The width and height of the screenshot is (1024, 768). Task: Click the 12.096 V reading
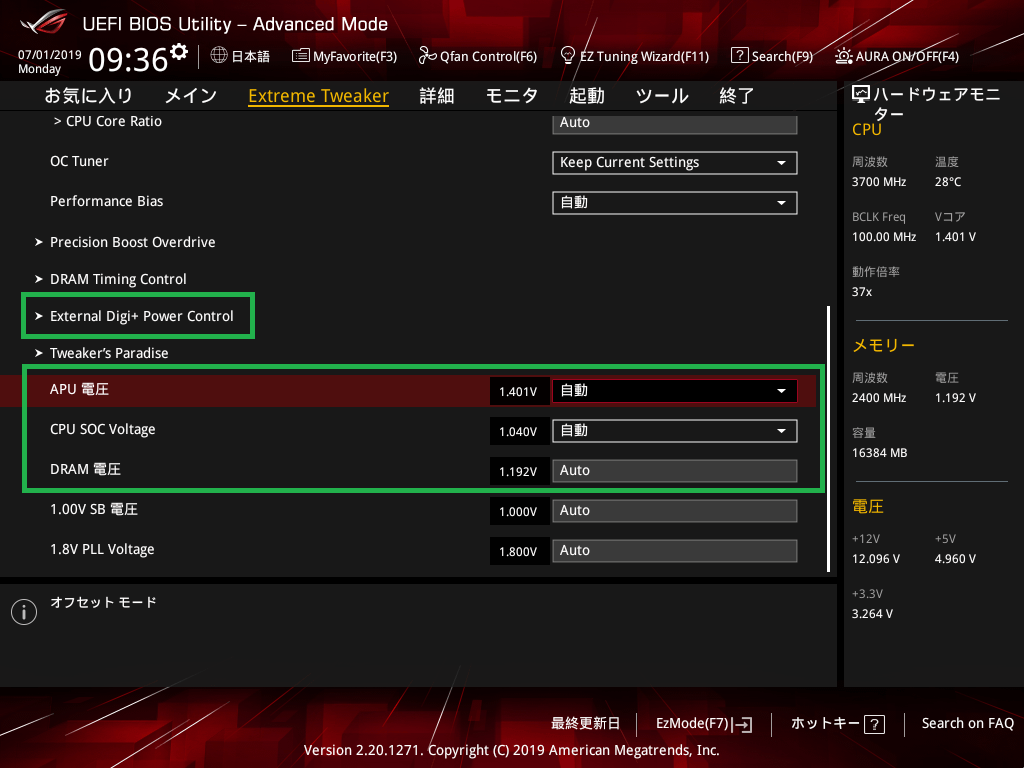click(x=876, y=559)
